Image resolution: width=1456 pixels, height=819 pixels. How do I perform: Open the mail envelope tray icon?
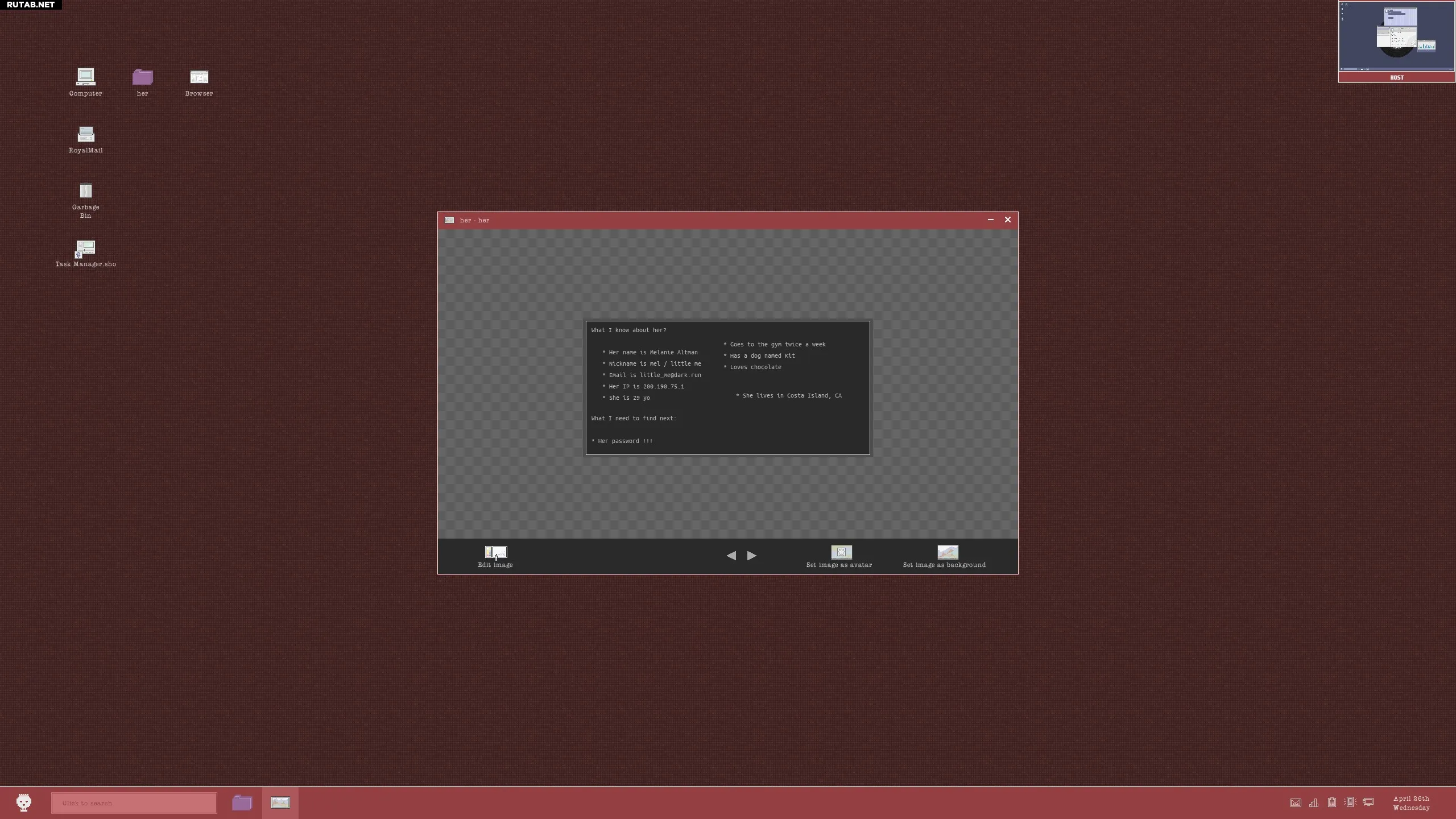click(1296, 803)
